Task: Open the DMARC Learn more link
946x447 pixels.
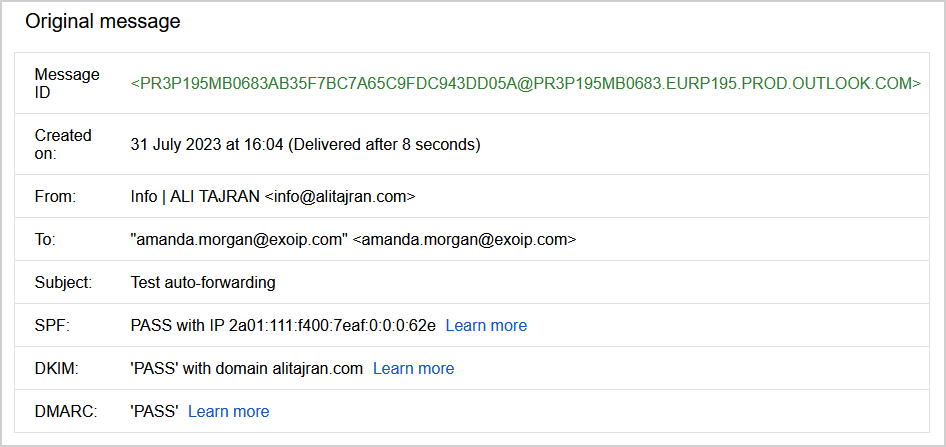Action: pyautogui.click(x=228, y=412)
